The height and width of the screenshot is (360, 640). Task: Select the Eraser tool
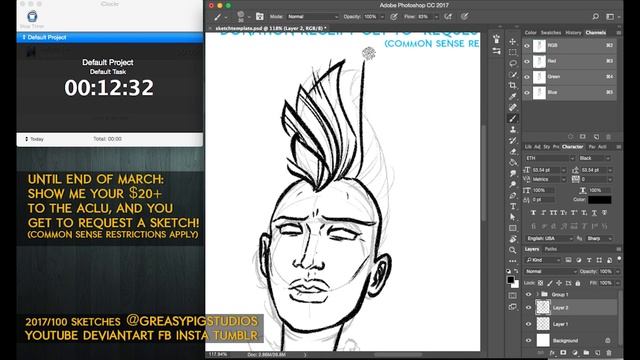(x=513, y=151)
